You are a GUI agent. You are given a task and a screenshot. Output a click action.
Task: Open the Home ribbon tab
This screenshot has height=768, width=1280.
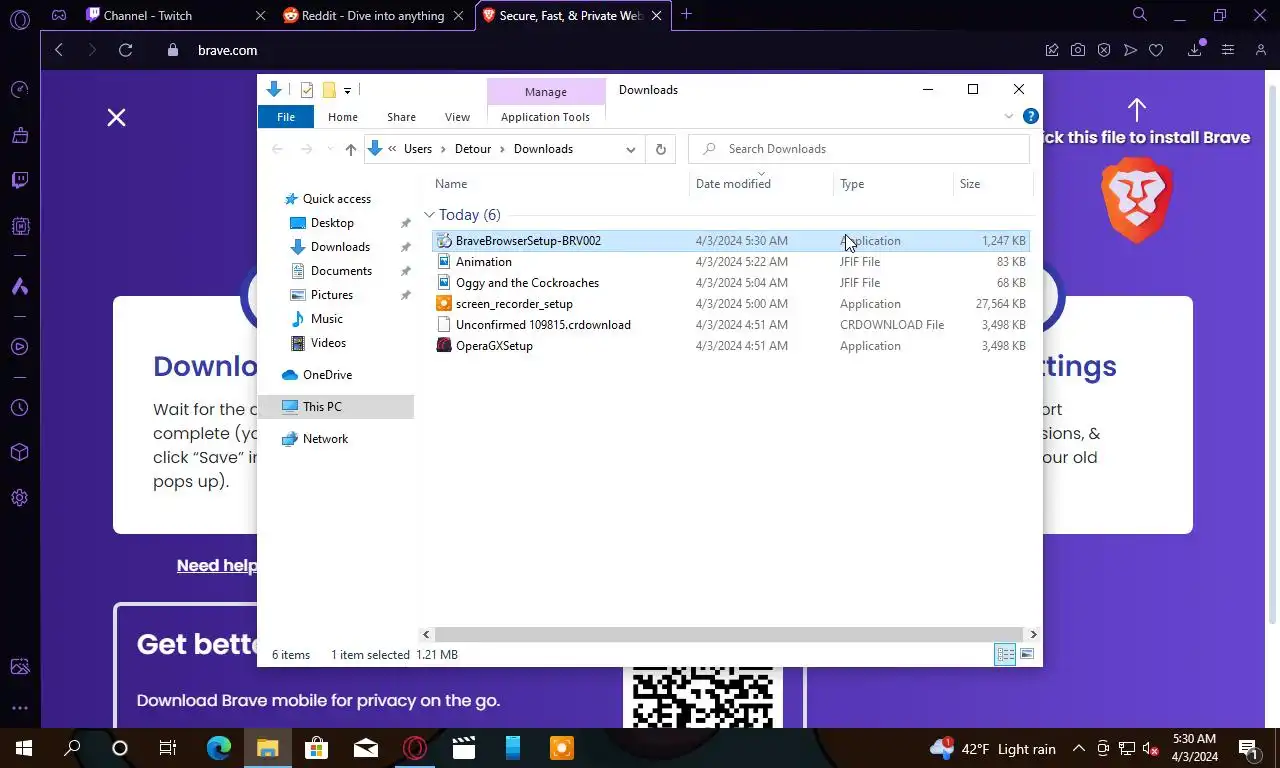[343, 117]
